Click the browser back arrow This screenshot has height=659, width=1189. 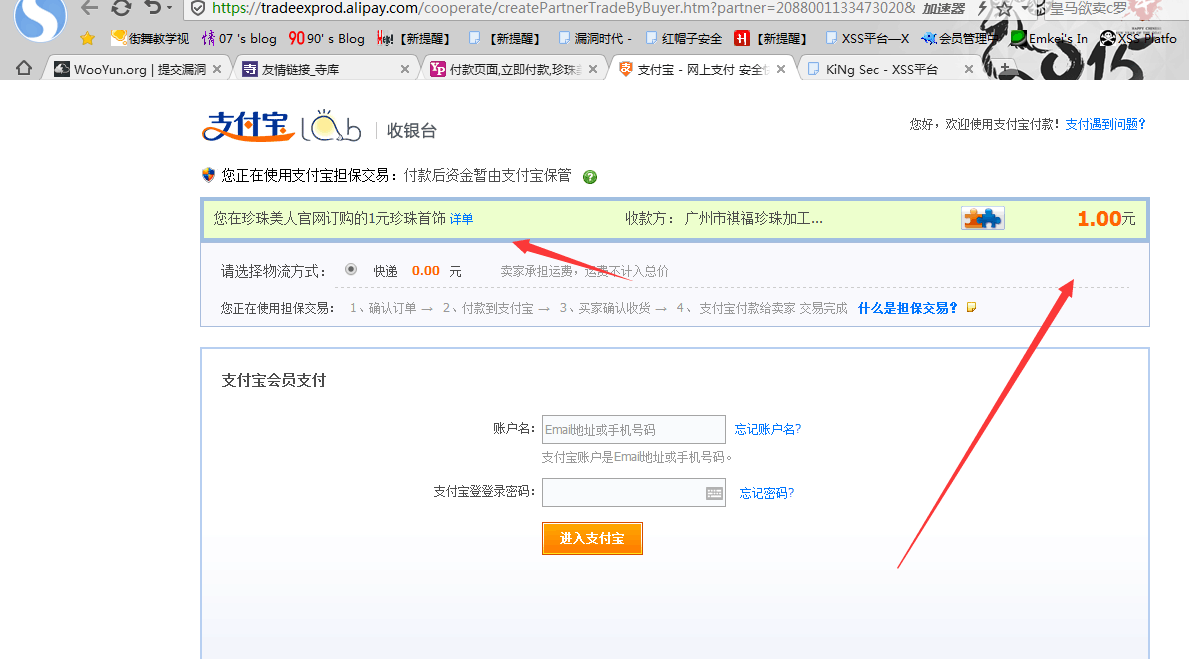click(89, 8)
